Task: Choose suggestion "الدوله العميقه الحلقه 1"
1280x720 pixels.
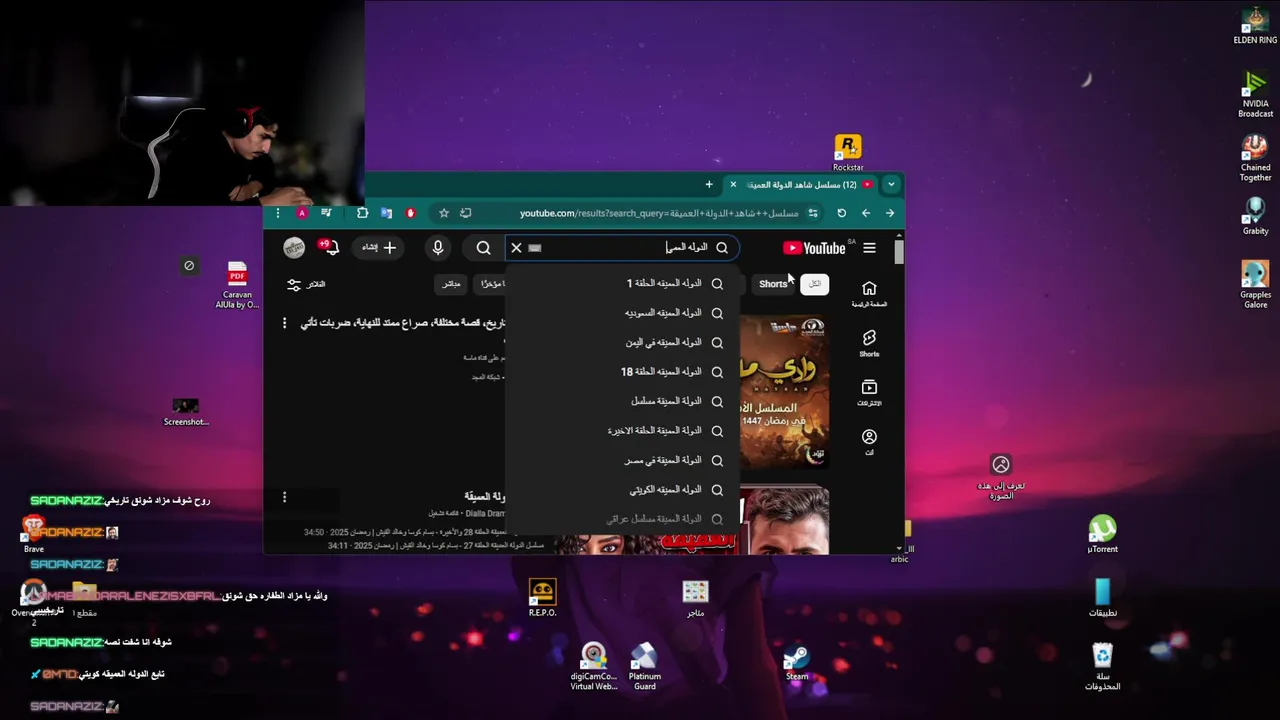Action: click(x=620, y=284)
